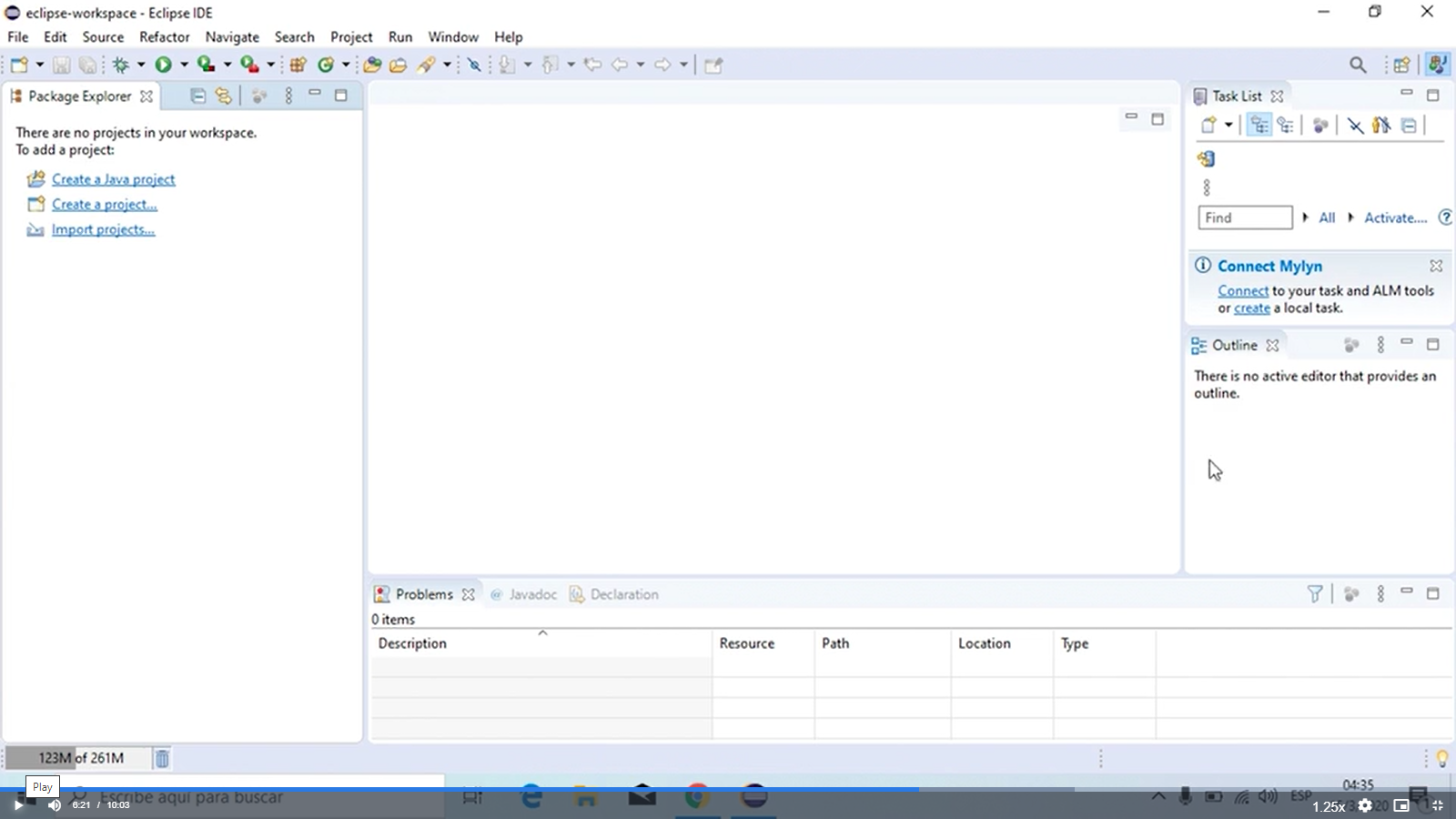Viewport: 1456px width, 819px height.
Task: Click the Next Annotation icon
Action: pos(507,65)
